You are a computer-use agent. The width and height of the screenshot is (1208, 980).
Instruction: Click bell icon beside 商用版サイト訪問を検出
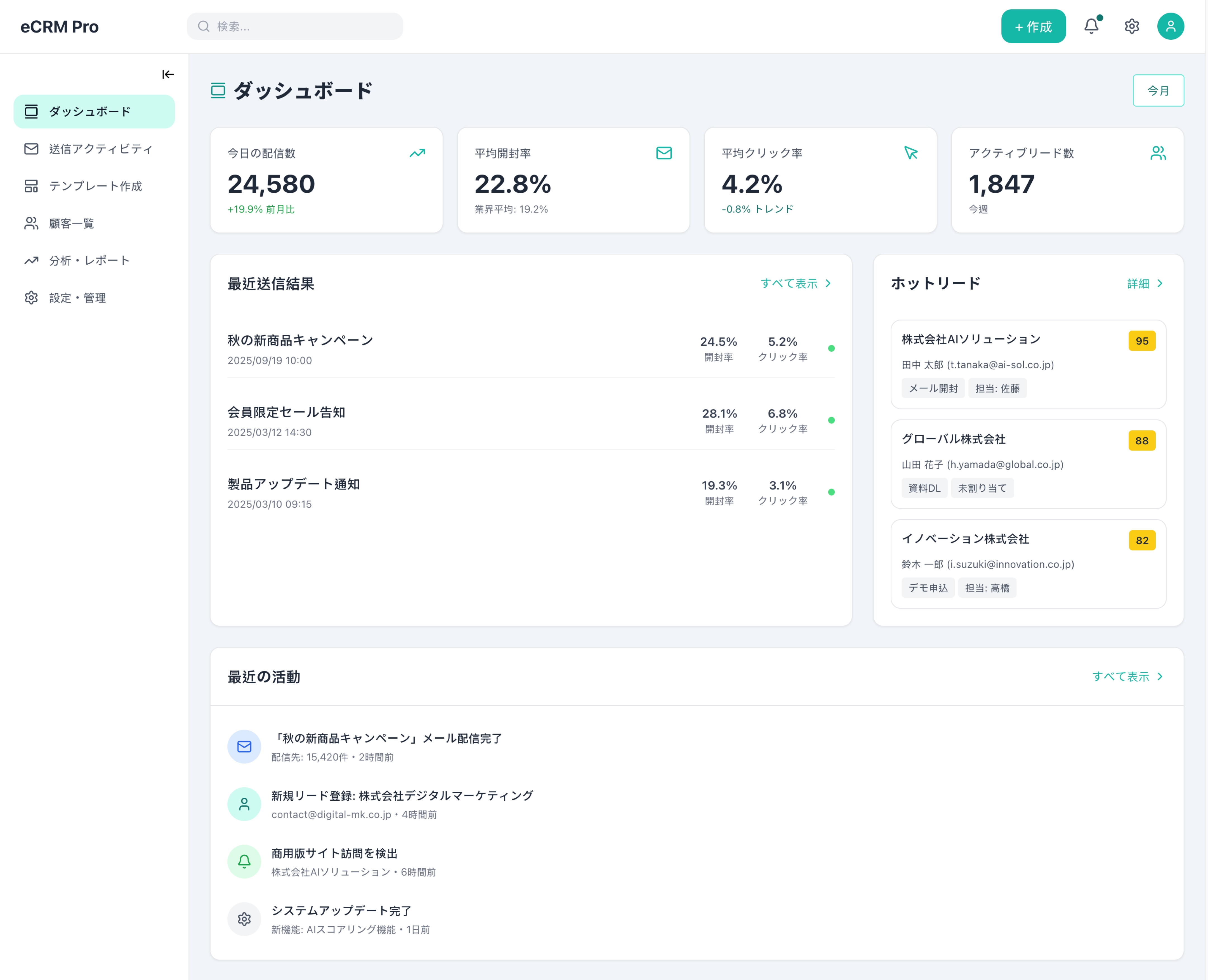[x=244, y=861]
